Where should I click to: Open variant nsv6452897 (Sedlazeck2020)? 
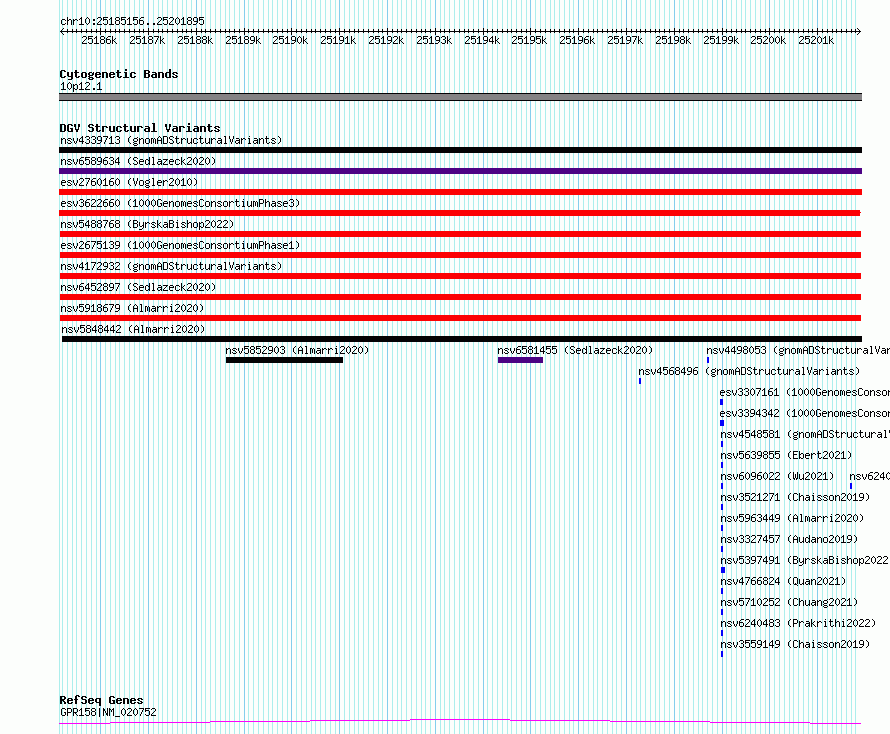[138, 287]
